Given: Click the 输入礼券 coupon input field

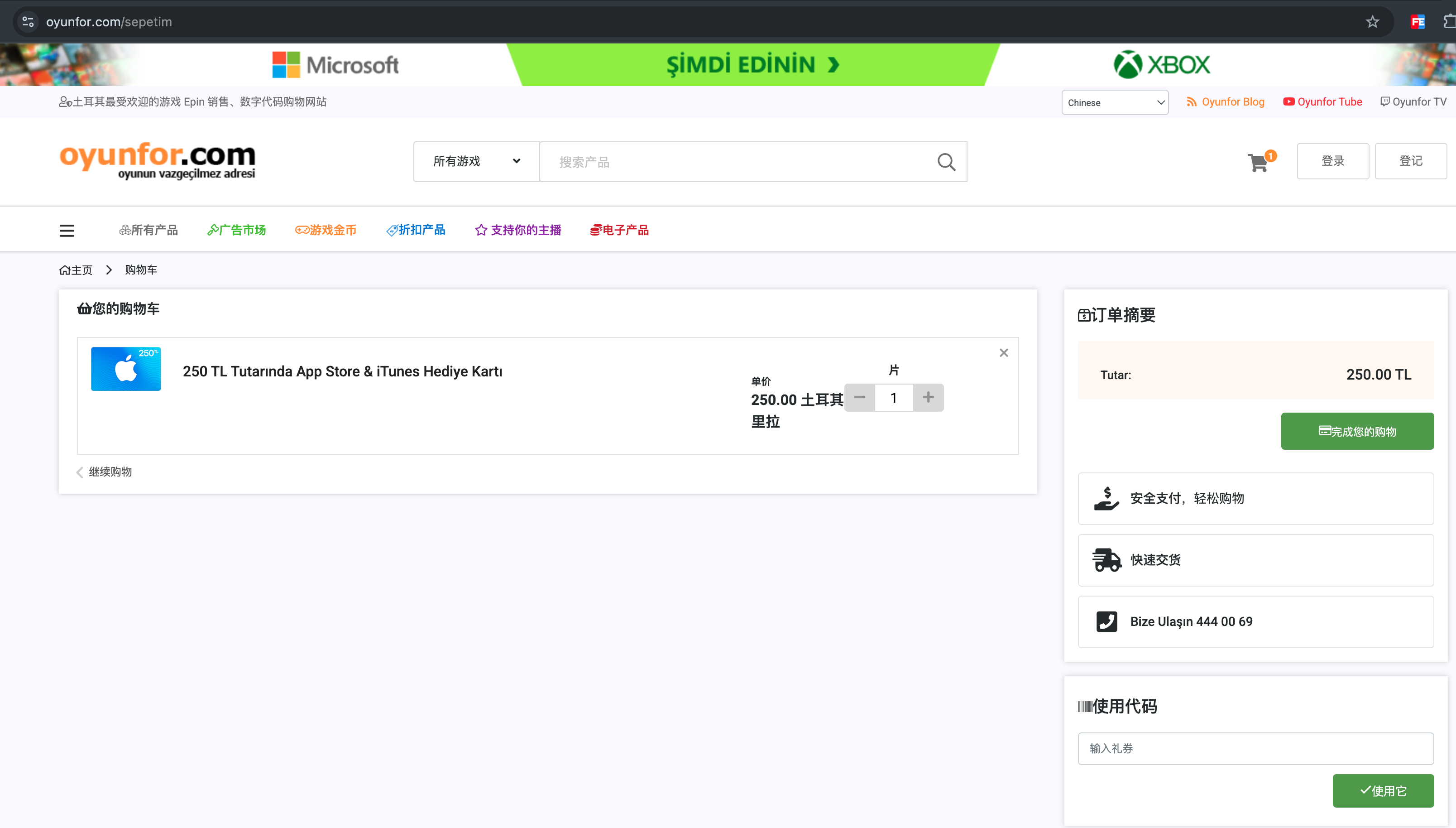Looking at the screenshot, I should (1255, 748).
